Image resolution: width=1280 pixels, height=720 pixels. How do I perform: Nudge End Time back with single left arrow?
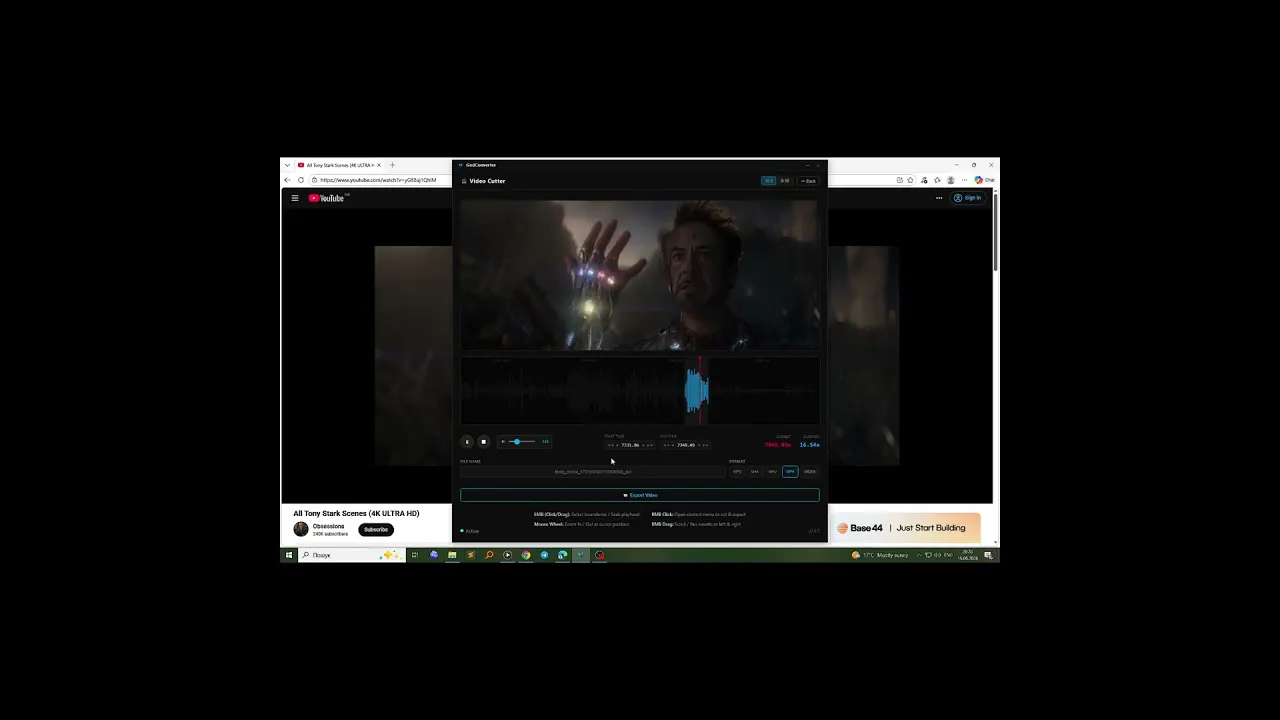click(672, 445)
